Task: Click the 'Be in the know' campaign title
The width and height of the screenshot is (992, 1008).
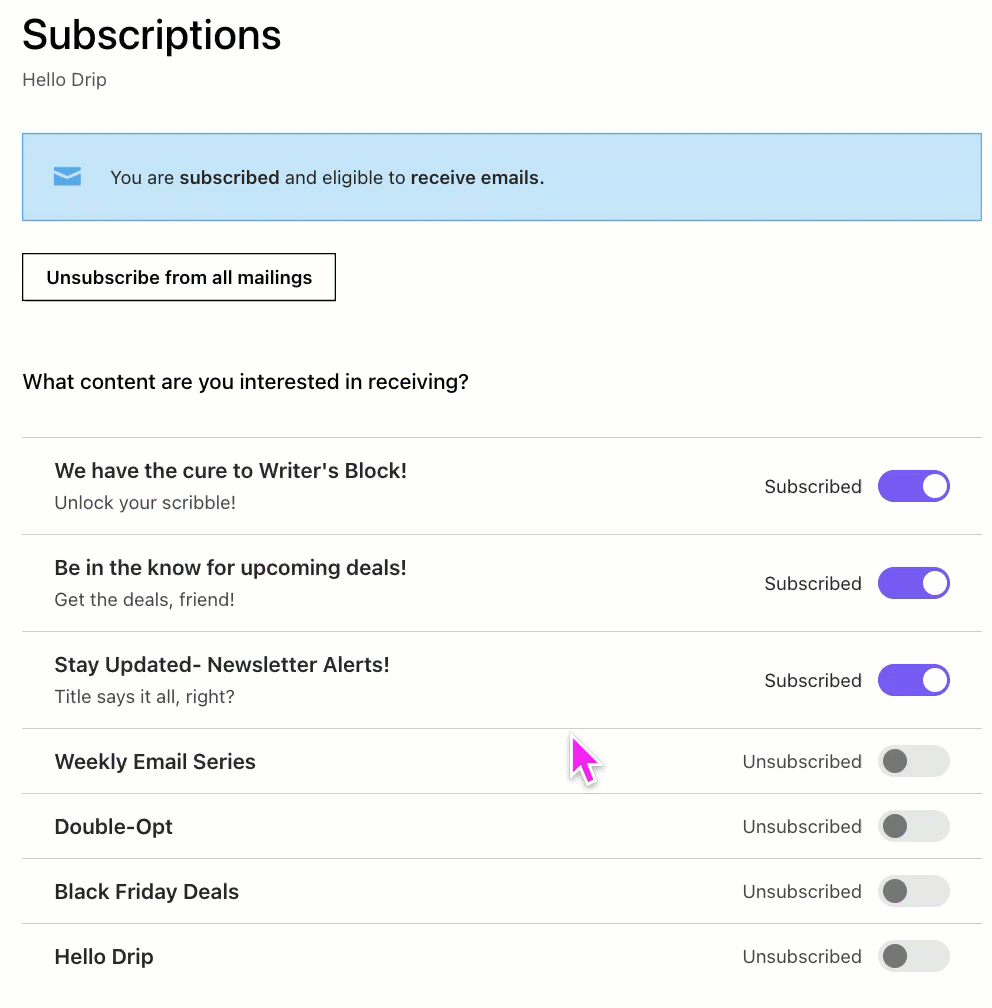Action: (230, 567)
